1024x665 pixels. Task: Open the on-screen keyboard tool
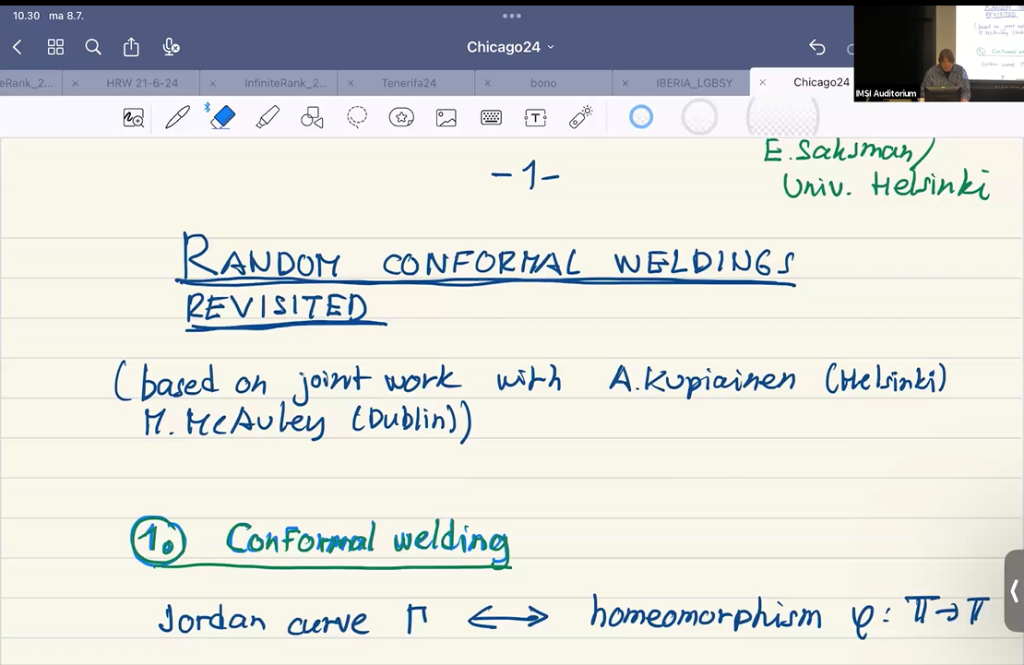(489, 117)
